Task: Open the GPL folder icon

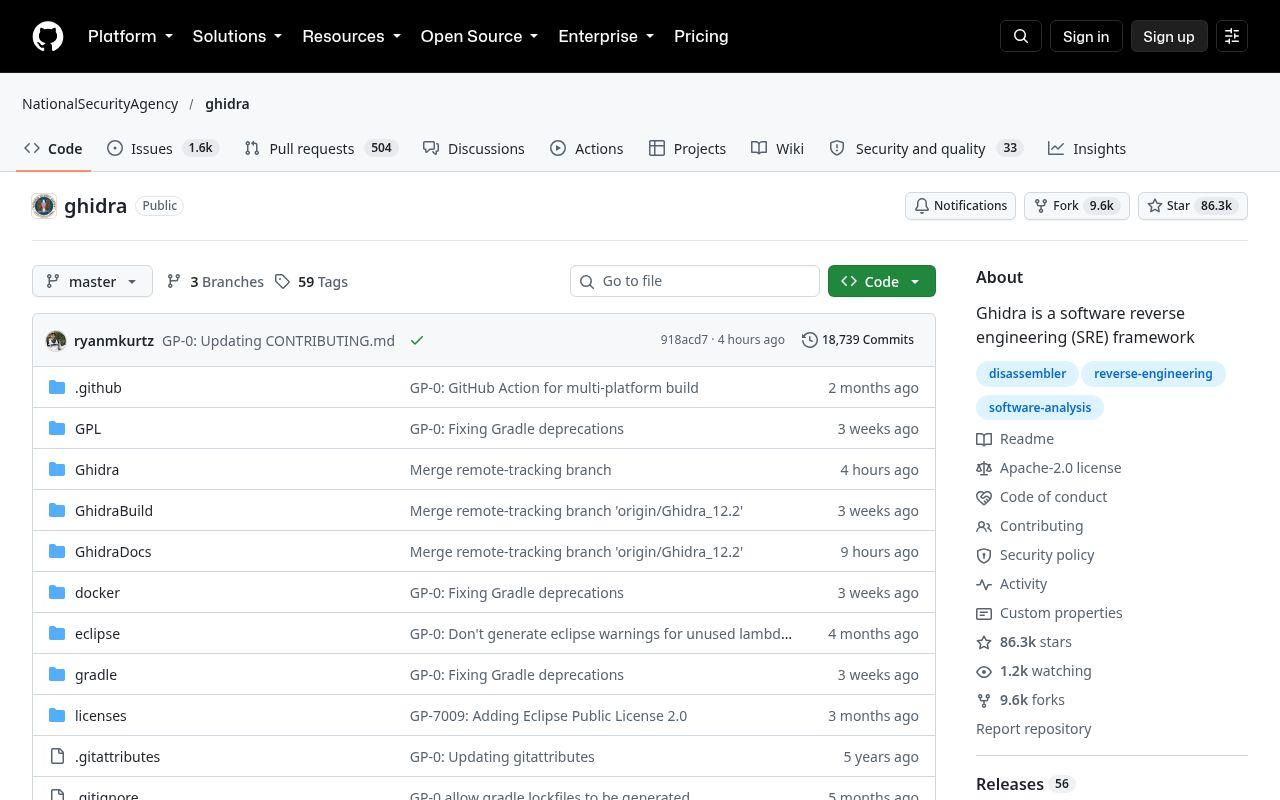Action: click(57, 428)
